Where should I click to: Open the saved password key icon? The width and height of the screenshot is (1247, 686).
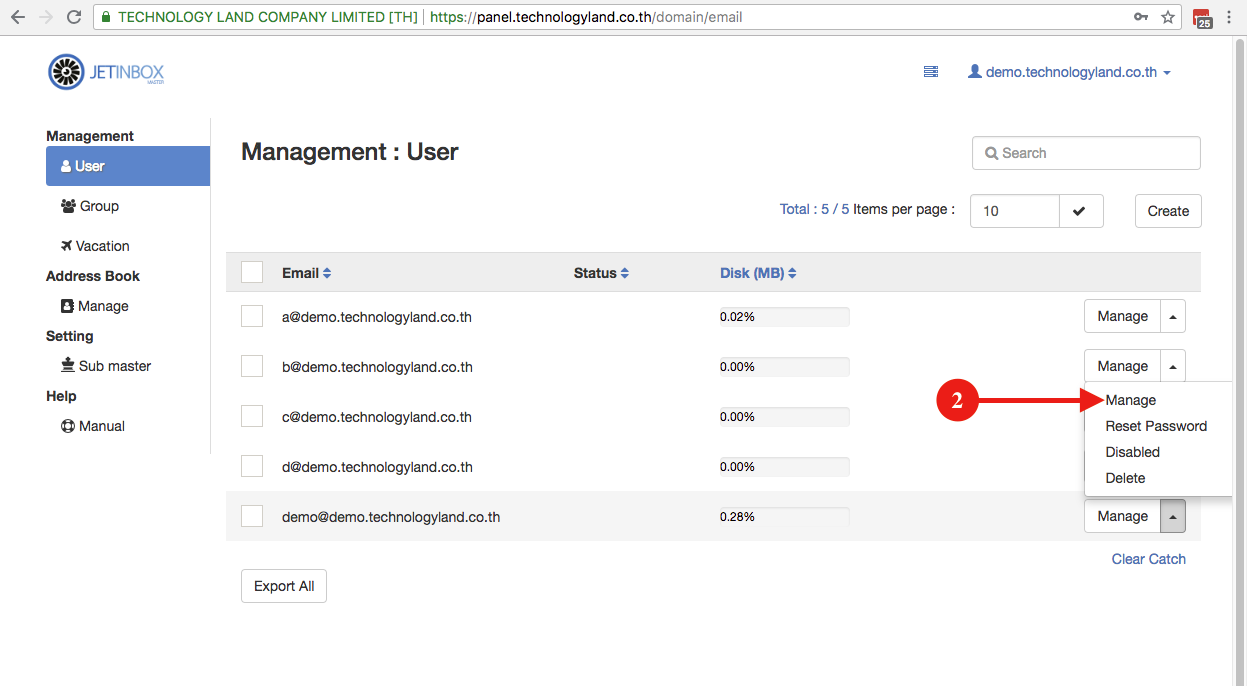pyautogui.click(x=1141, y=17)
